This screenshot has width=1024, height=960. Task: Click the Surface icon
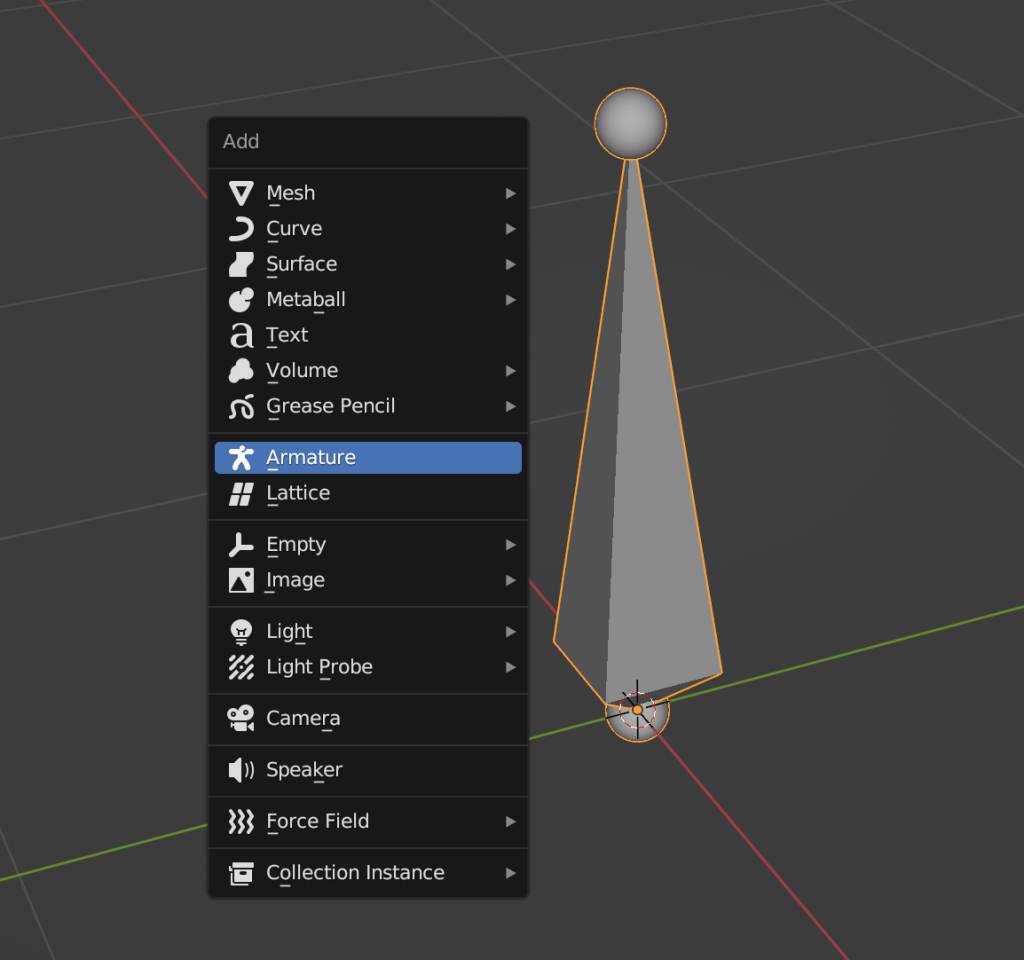point(241,264)
